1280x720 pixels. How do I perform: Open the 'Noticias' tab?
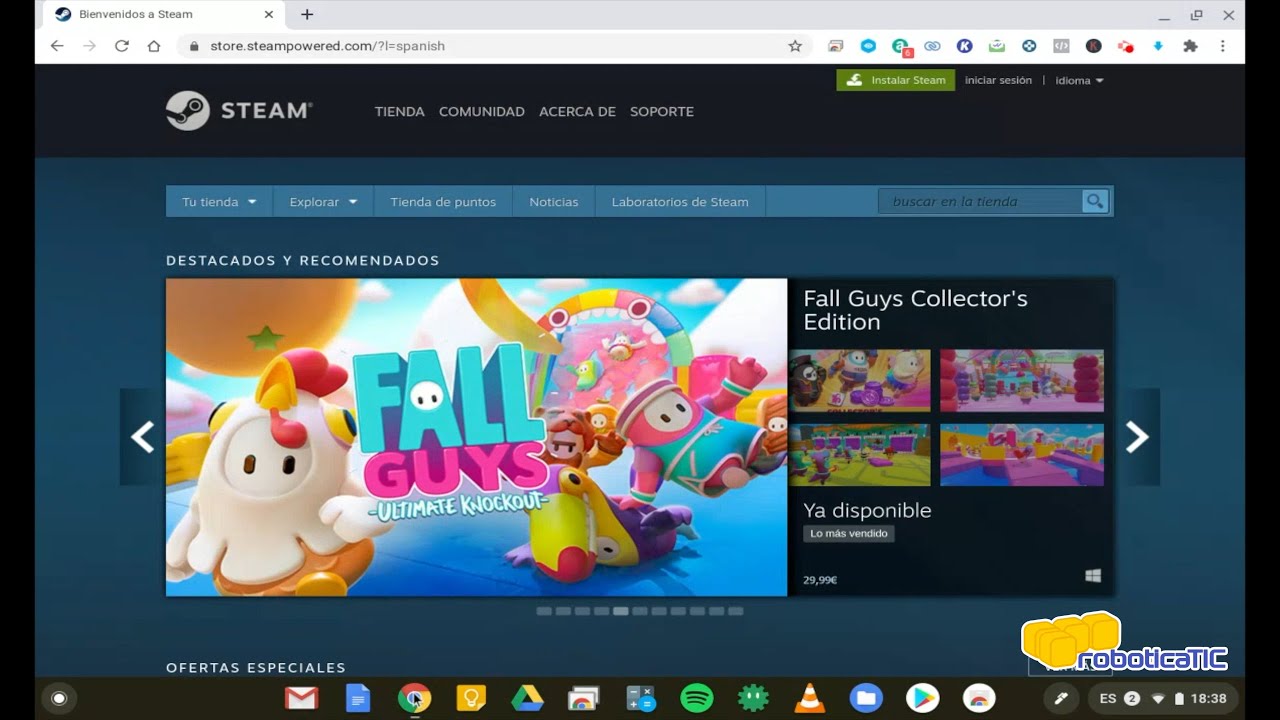click(554, 201)
